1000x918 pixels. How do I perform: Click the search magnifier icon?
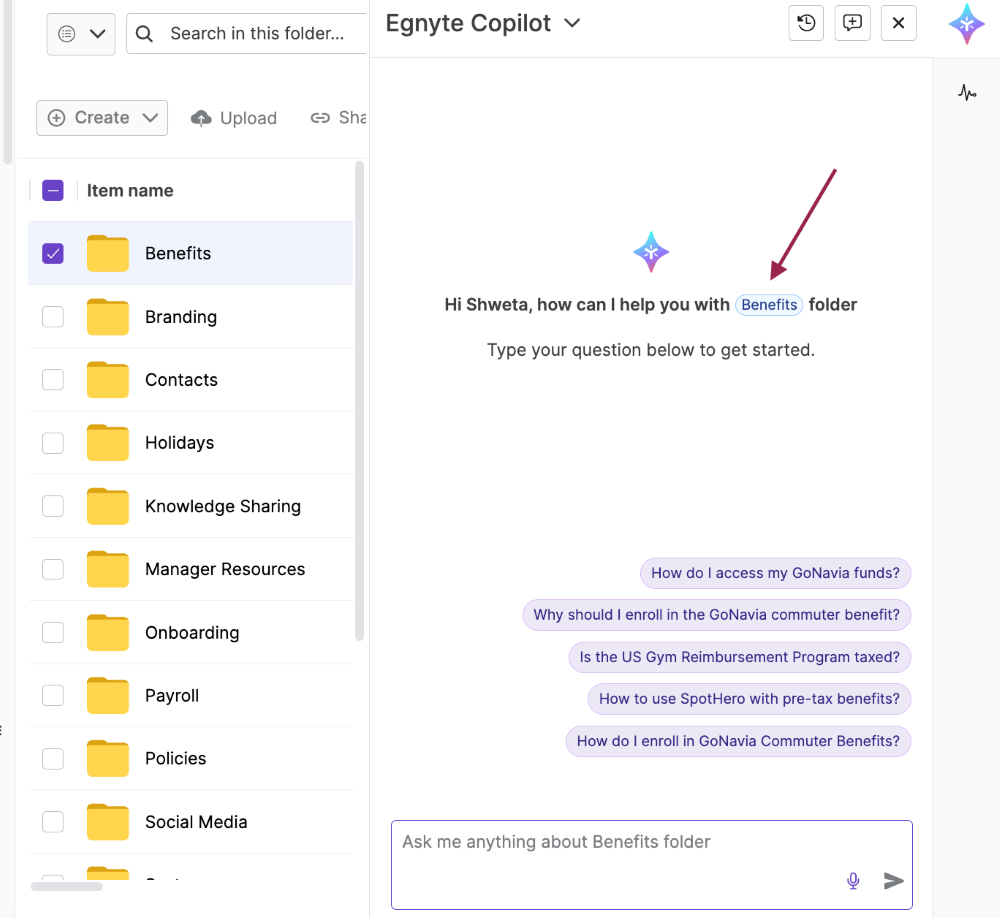pos(145,34)
